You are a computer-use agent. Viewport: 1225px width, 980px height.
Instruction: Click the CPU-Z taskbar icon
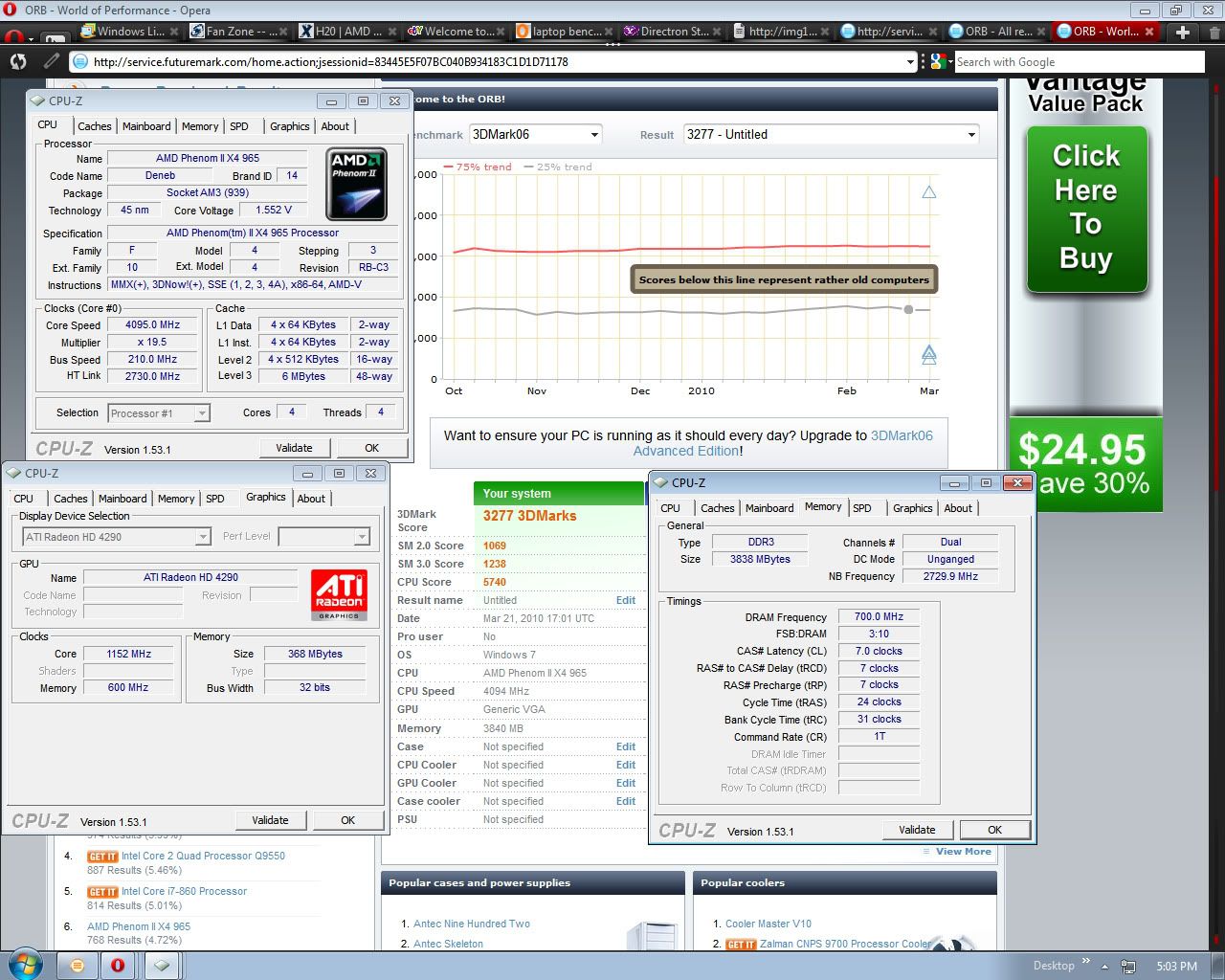pyautogui.click(x=162, y=965)
